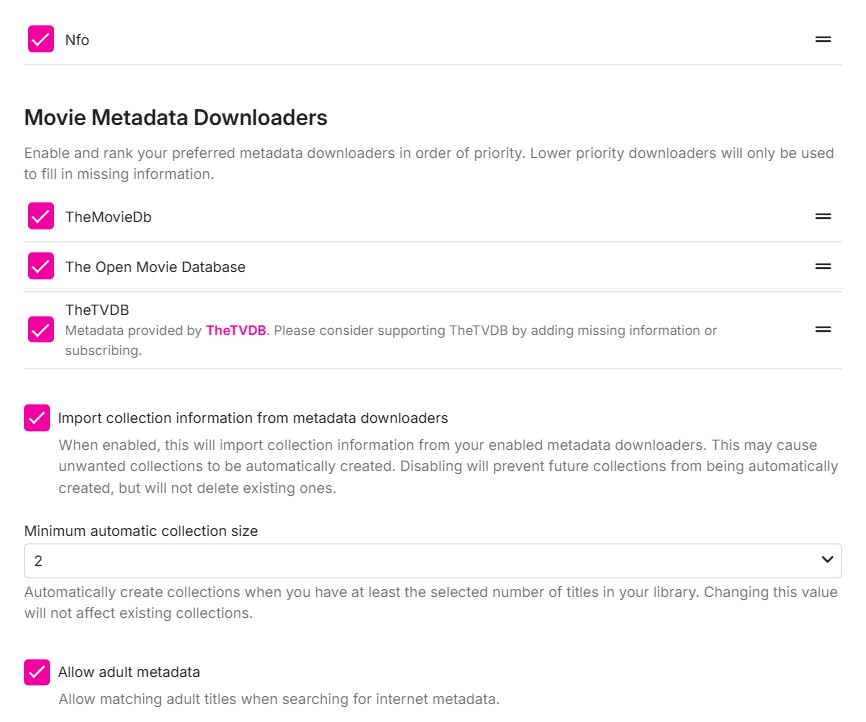This screenshot has width=866, height=722.
Task: Click the Allow adult metadata label
Action: [129, 672]
